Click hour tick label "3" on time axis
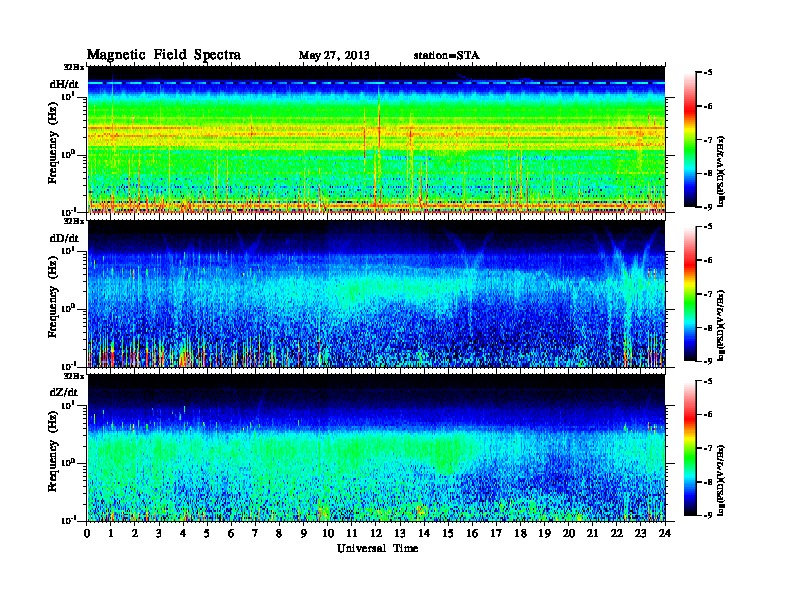The image size is (792, 612). click(159, 533)
